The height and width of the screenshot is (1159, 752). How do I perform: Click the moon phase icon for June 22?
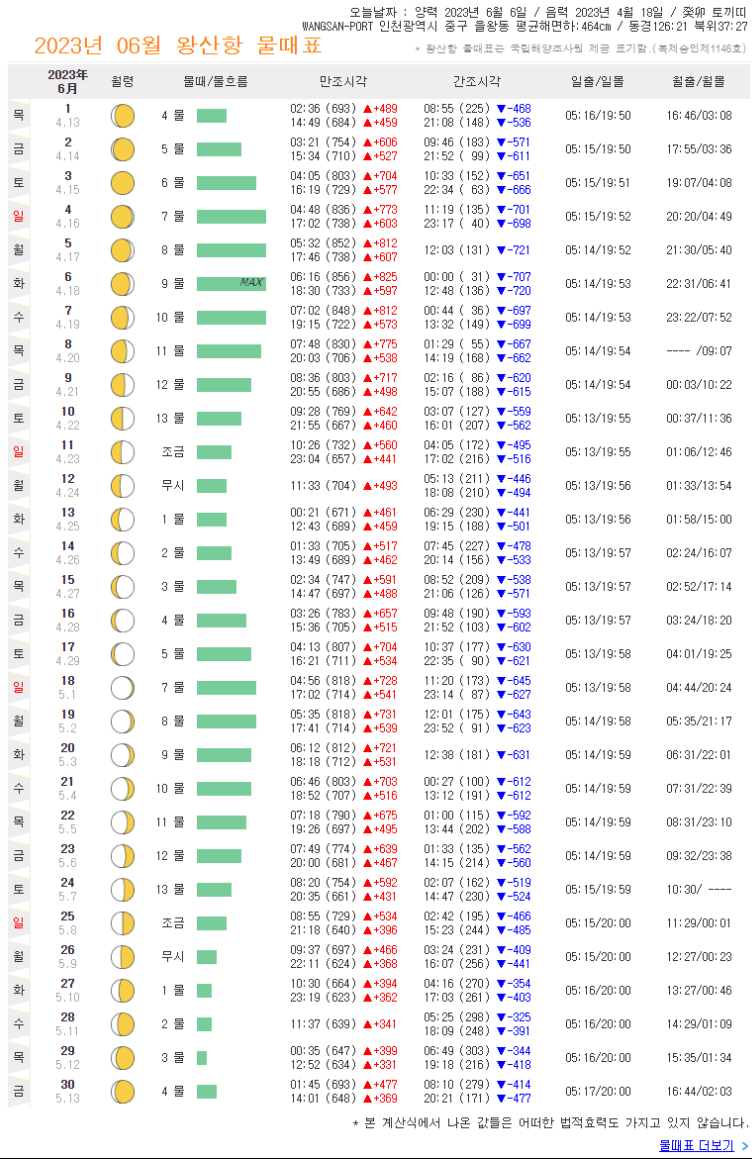(x=123, y=822)
